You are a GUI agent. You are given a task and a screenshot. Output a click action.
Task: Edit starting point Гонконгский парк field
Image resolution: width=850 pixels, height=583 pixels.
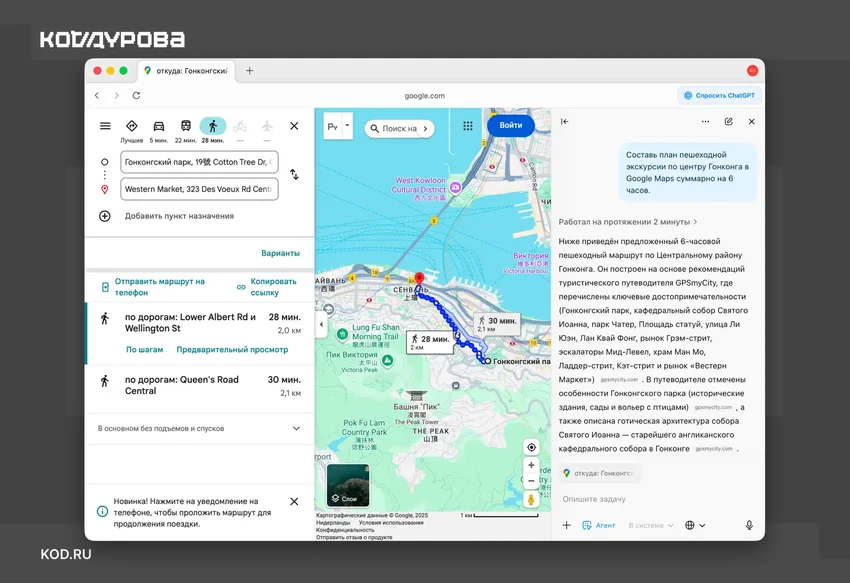point(199,162)
